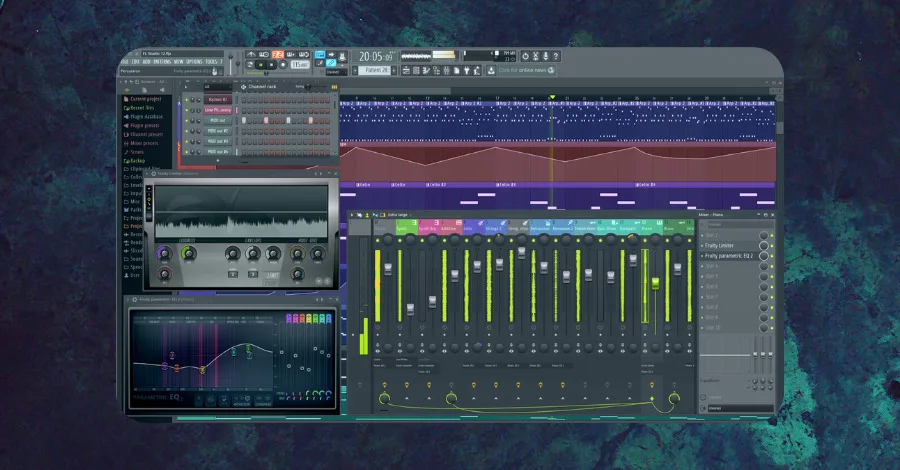Expand Channel presets folder in browser

(x=143, y=134)
